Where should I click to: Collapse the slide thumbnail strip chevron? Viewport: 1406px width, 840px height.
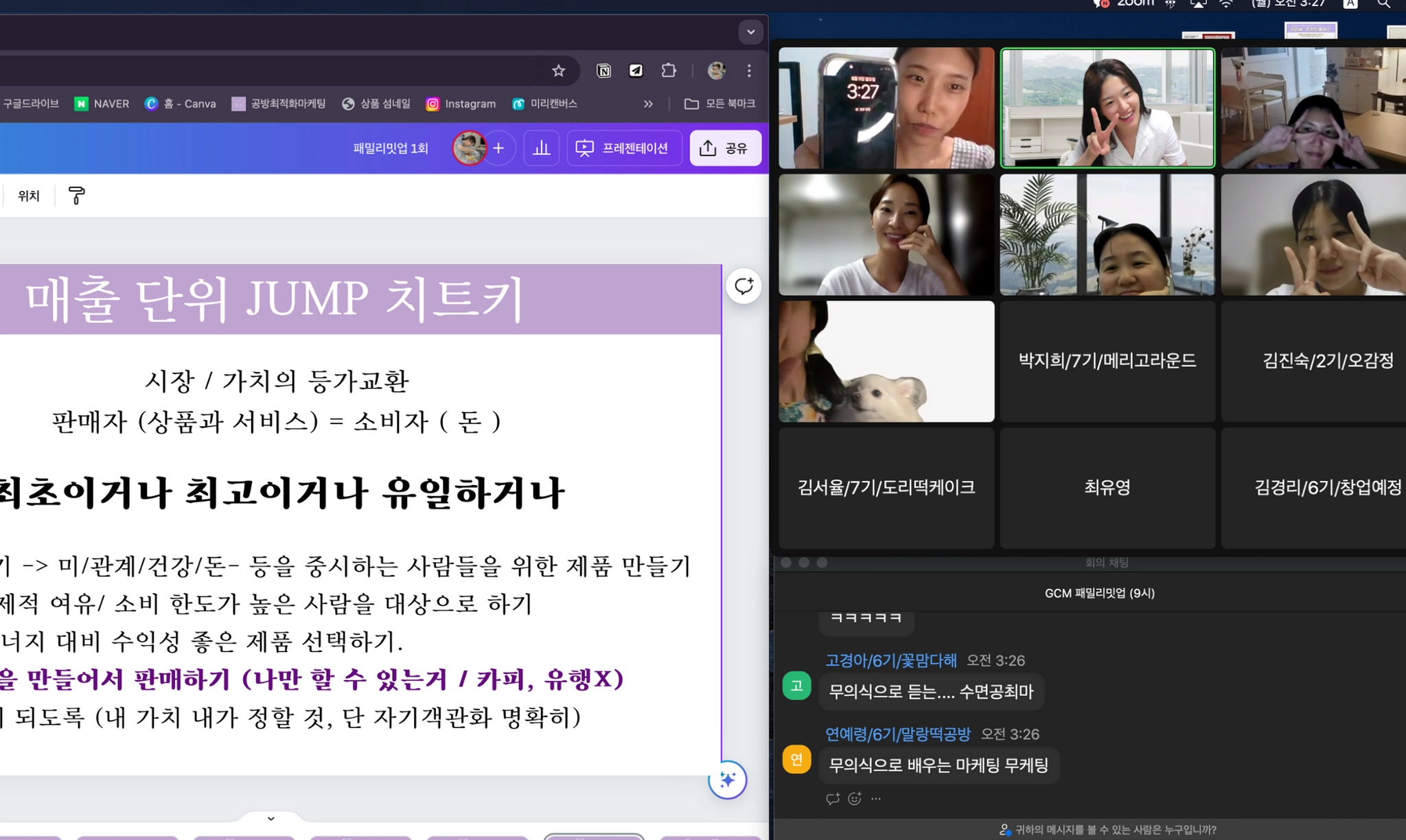click(x=271, y=818)
